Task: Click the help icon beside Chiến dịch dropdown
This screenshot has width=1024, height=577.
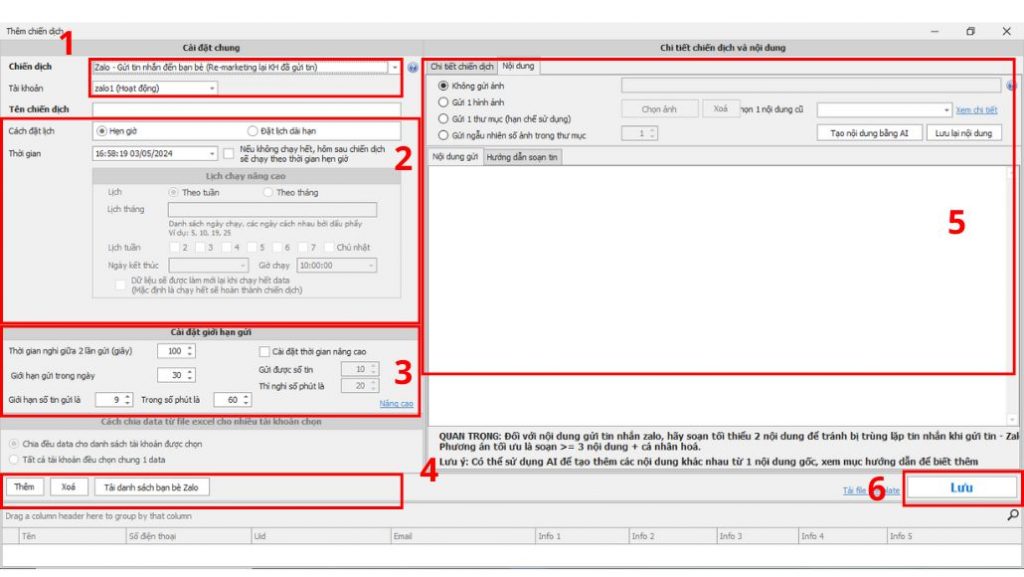Action: pos(412,68)
